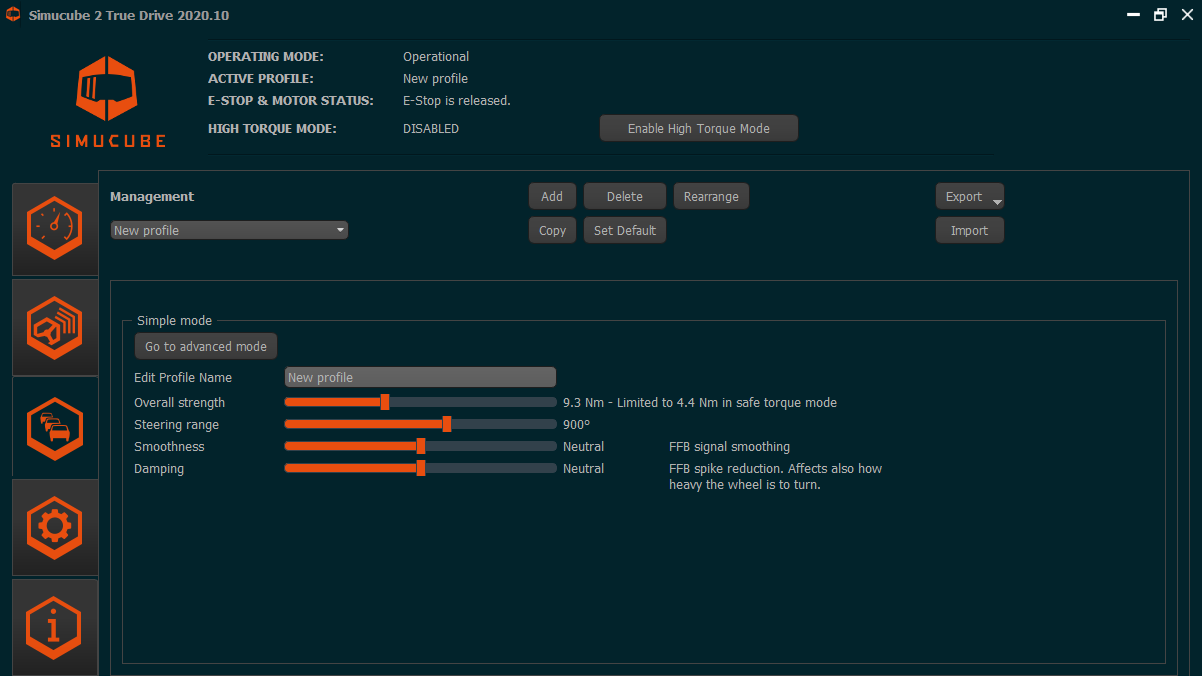The width and height of the screenshot is (1202, 676).
Task: Enable High Torque Mode
Action: [x=699, y=128]
